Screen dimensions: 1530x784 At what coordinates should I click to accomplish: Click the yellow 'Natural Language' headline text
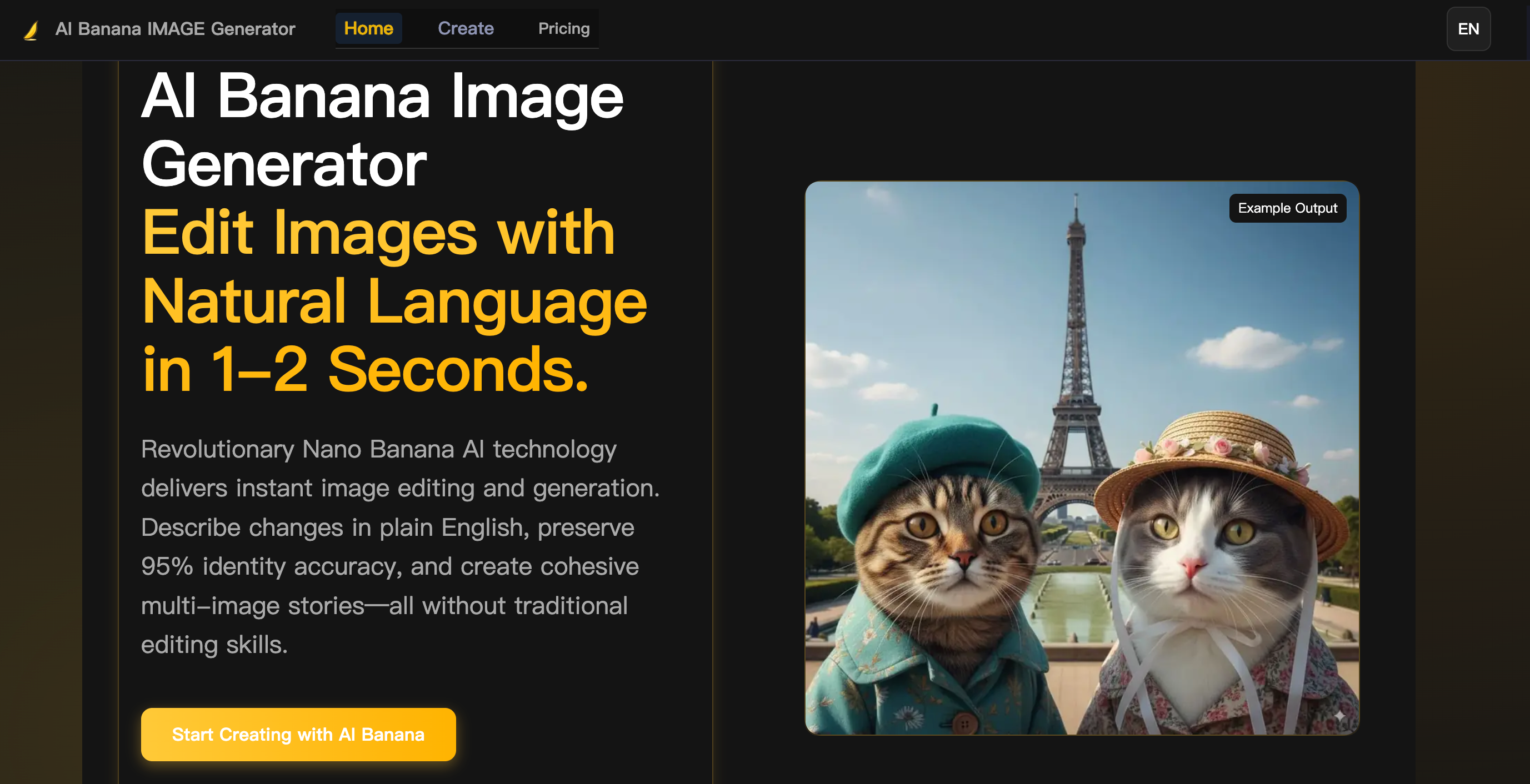(x=394, y=301)
